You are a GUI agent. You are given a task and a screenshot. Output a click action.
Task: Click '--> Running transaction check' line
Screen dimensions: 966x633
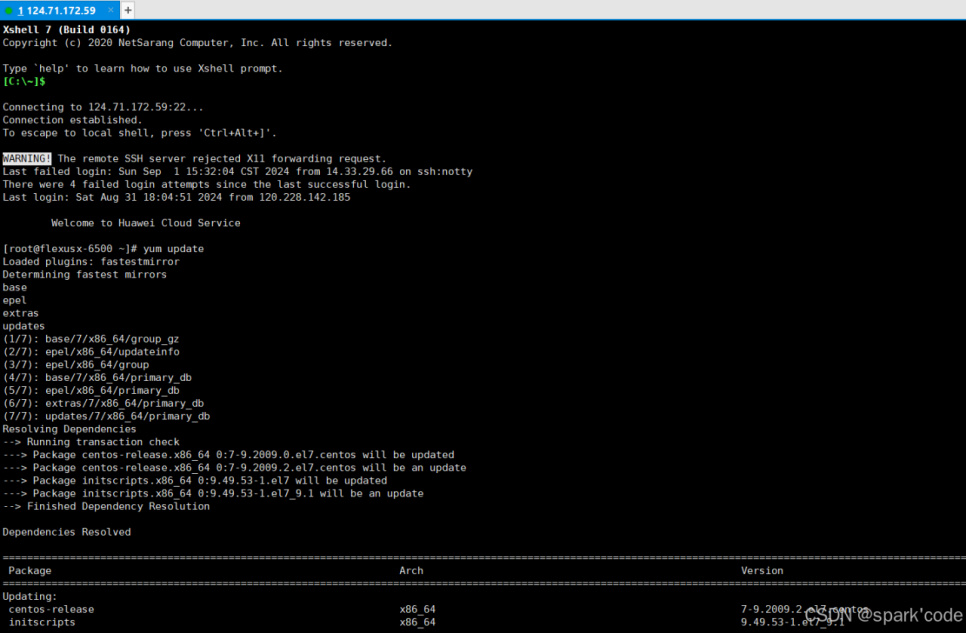coord(91,442)
